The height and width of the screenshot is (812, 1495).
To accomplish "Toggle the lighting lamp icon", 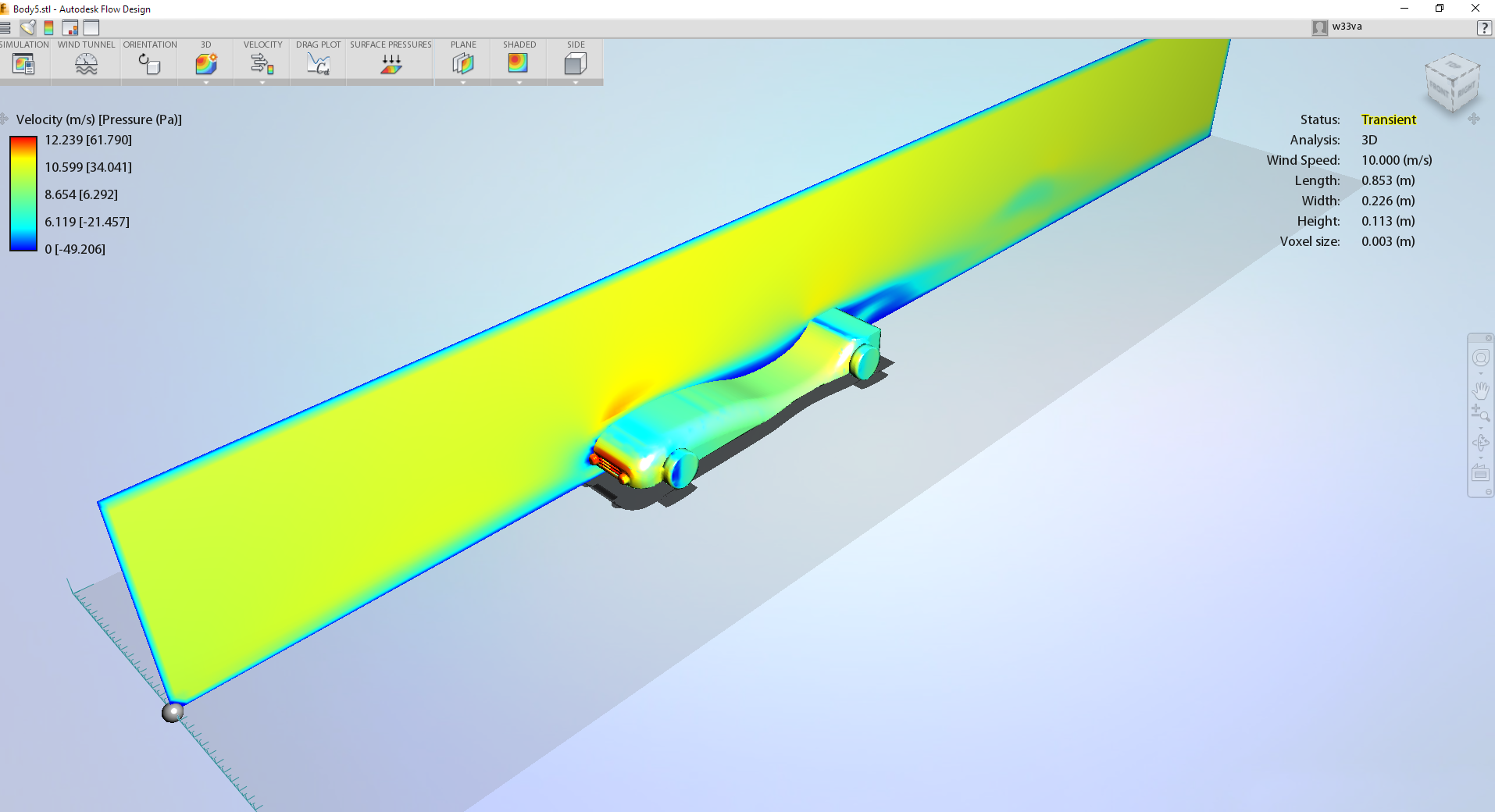I will pos(27,28).
